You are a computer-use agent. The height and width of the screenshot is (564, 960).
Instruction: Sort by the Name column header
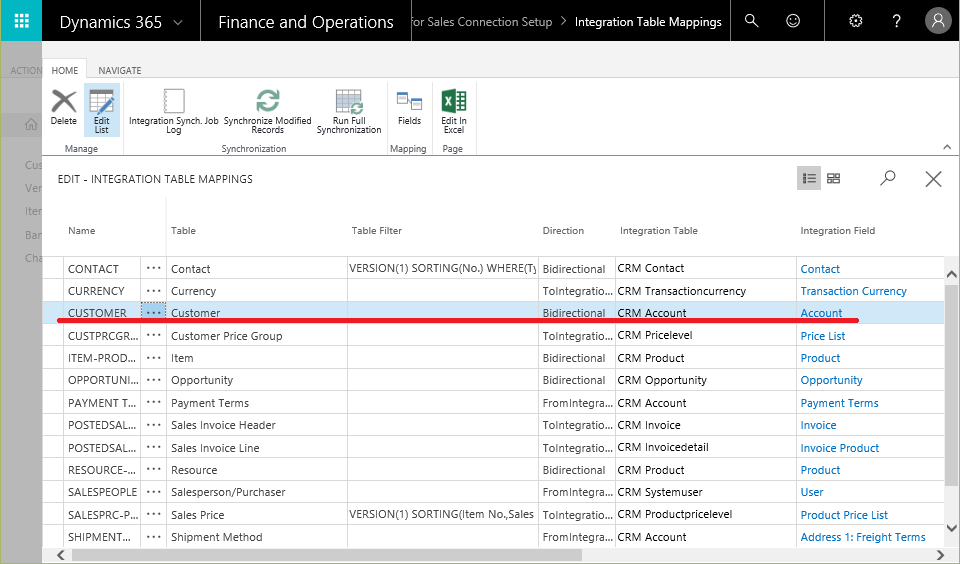pos(82,231)
